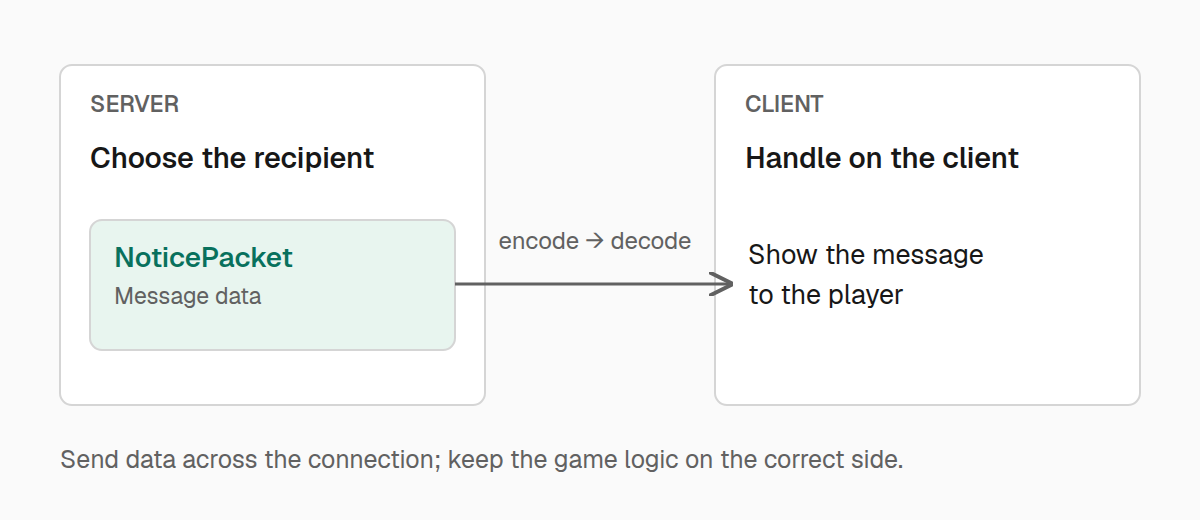Click the word encode on the connector

pos(539,241)
